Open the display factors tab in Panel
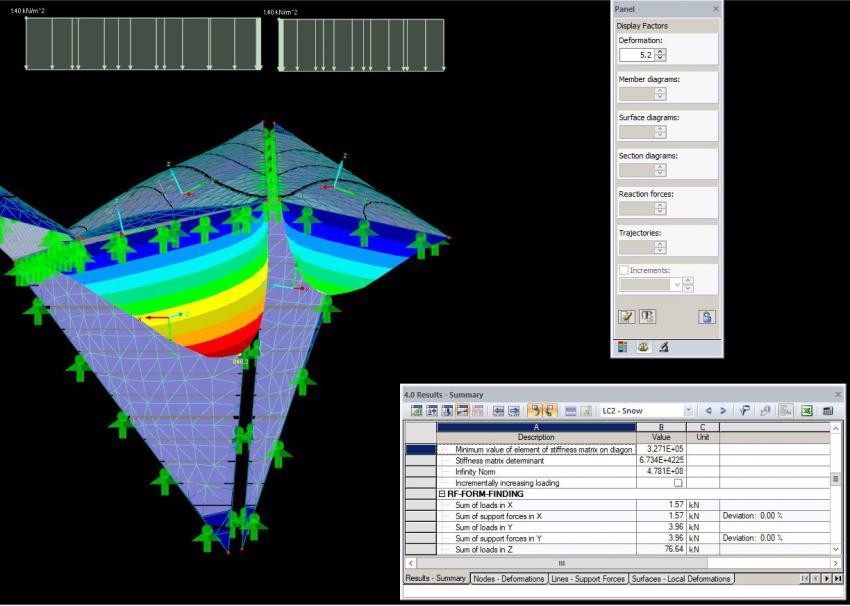The height and width of the screenshot is (606, 850). pos(643,347)
